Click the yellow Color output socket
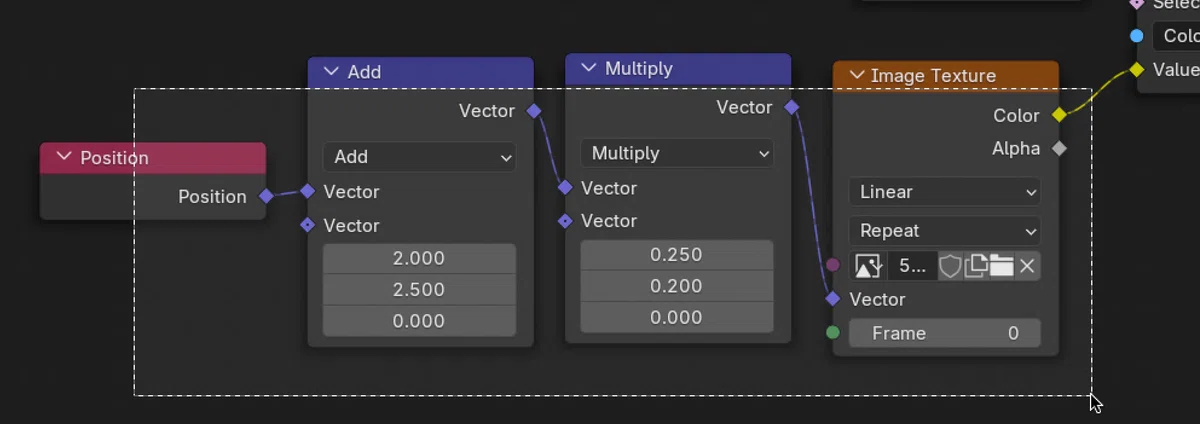 (1059, 115)
